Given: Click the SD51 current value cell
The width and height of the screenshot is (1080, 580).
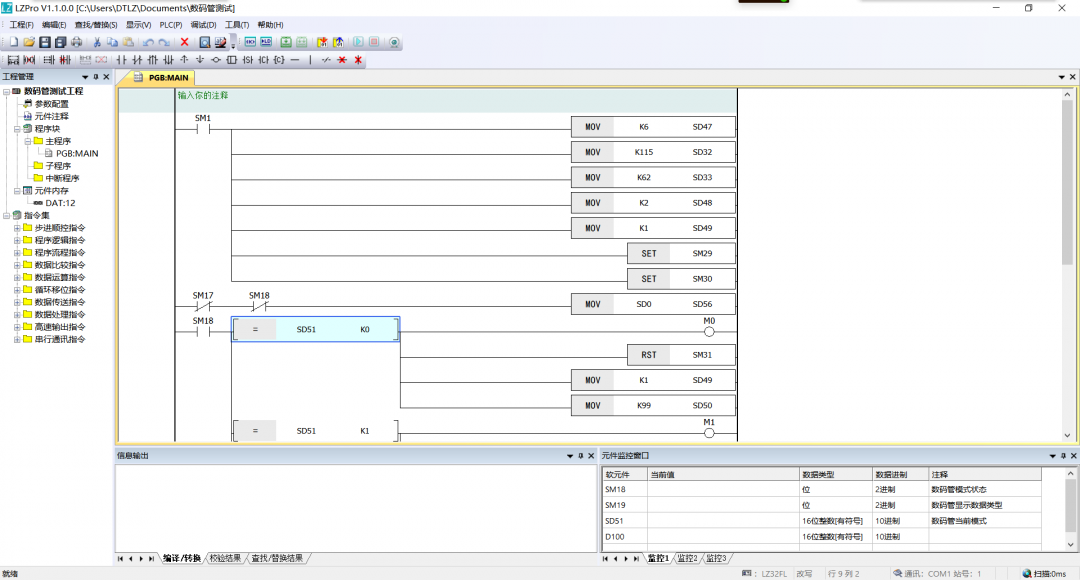Looking at the screenshot, I should pyautogui.click(x=722, y=521).
